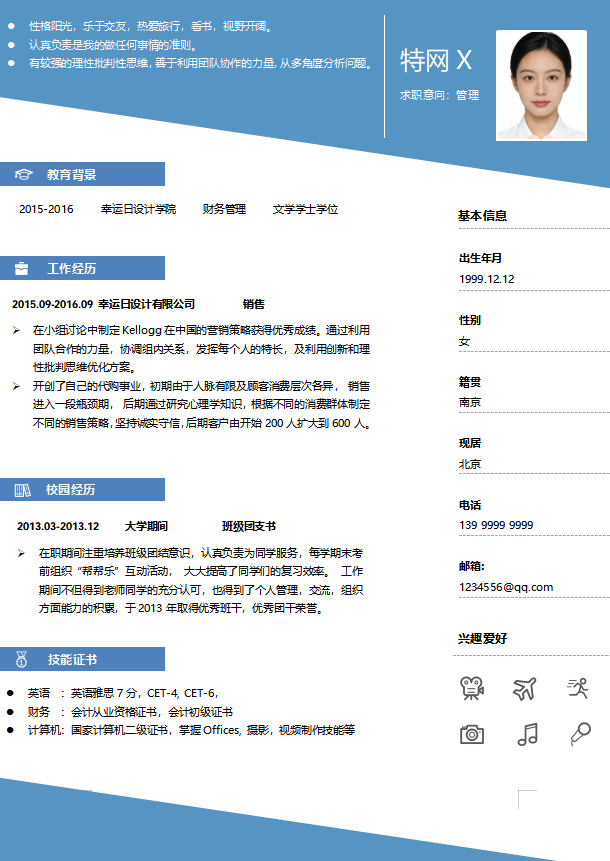Click the gender value 女
Image resolution: width=610 pixels, height=861 pixels.
tap(465, 341)
